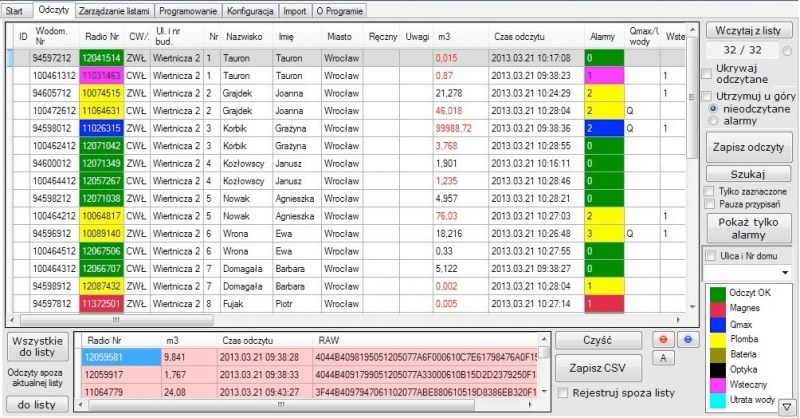The height and width of the screenshot is (418, 800).
Task: Toggle the 'Tylko zaznaczone' checkbox
Action: click(x=710, y=191)
